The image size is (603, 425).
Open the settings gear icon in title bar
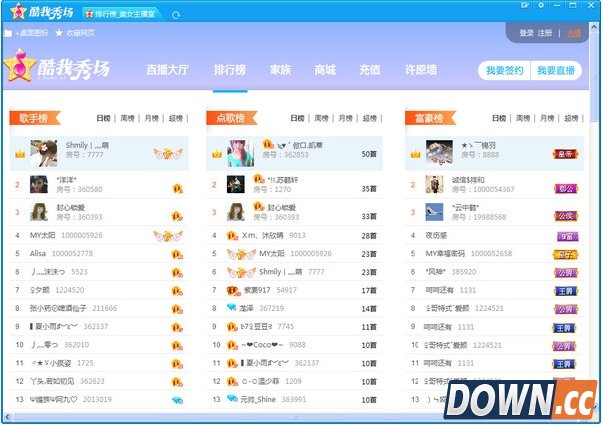point(542,6)
